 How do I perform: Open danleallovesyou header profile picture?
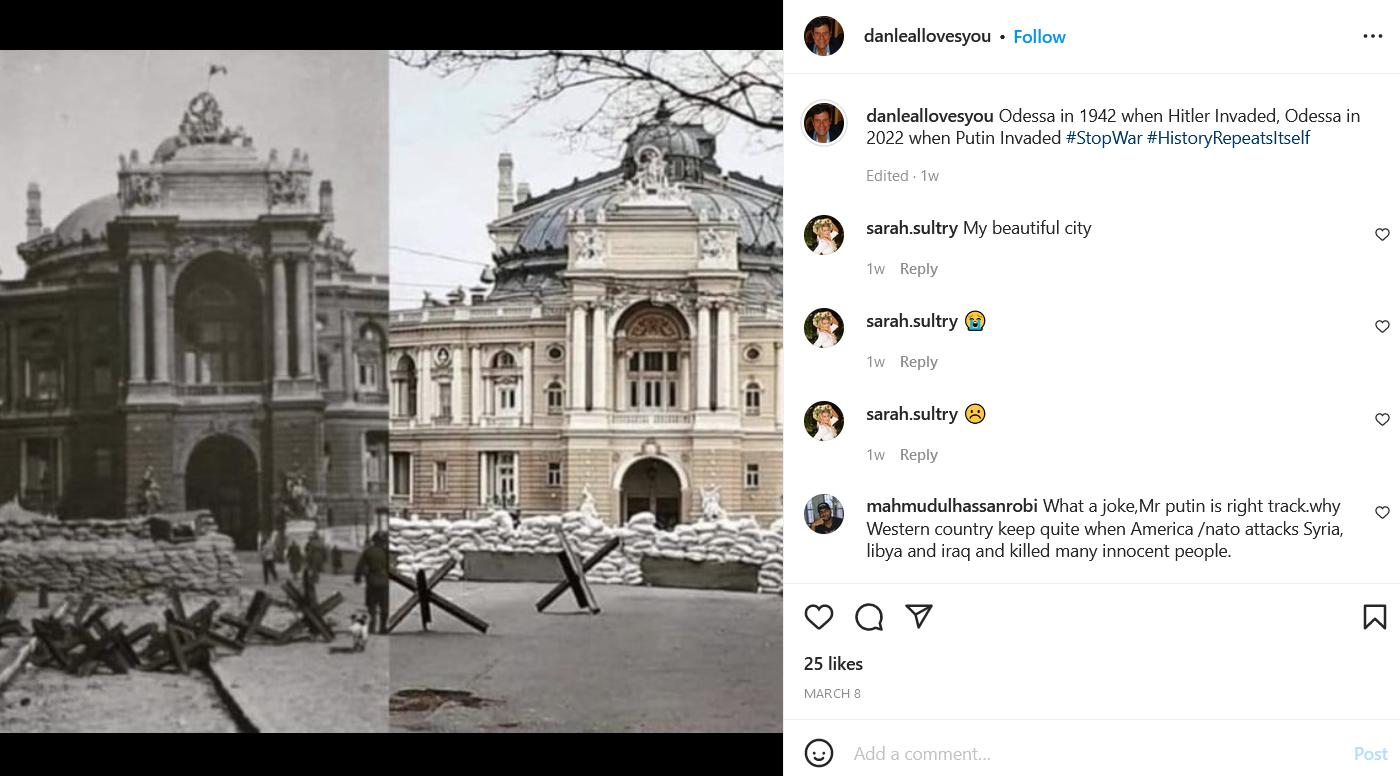click(x=824, y=36)
